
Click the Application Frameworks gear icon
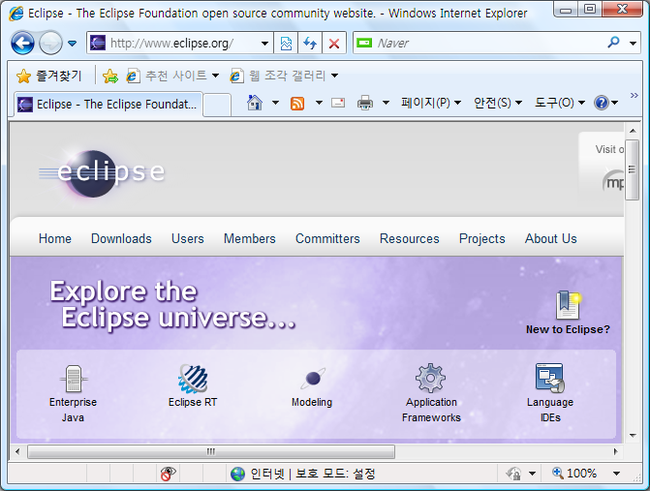click(x=431, y=378)
